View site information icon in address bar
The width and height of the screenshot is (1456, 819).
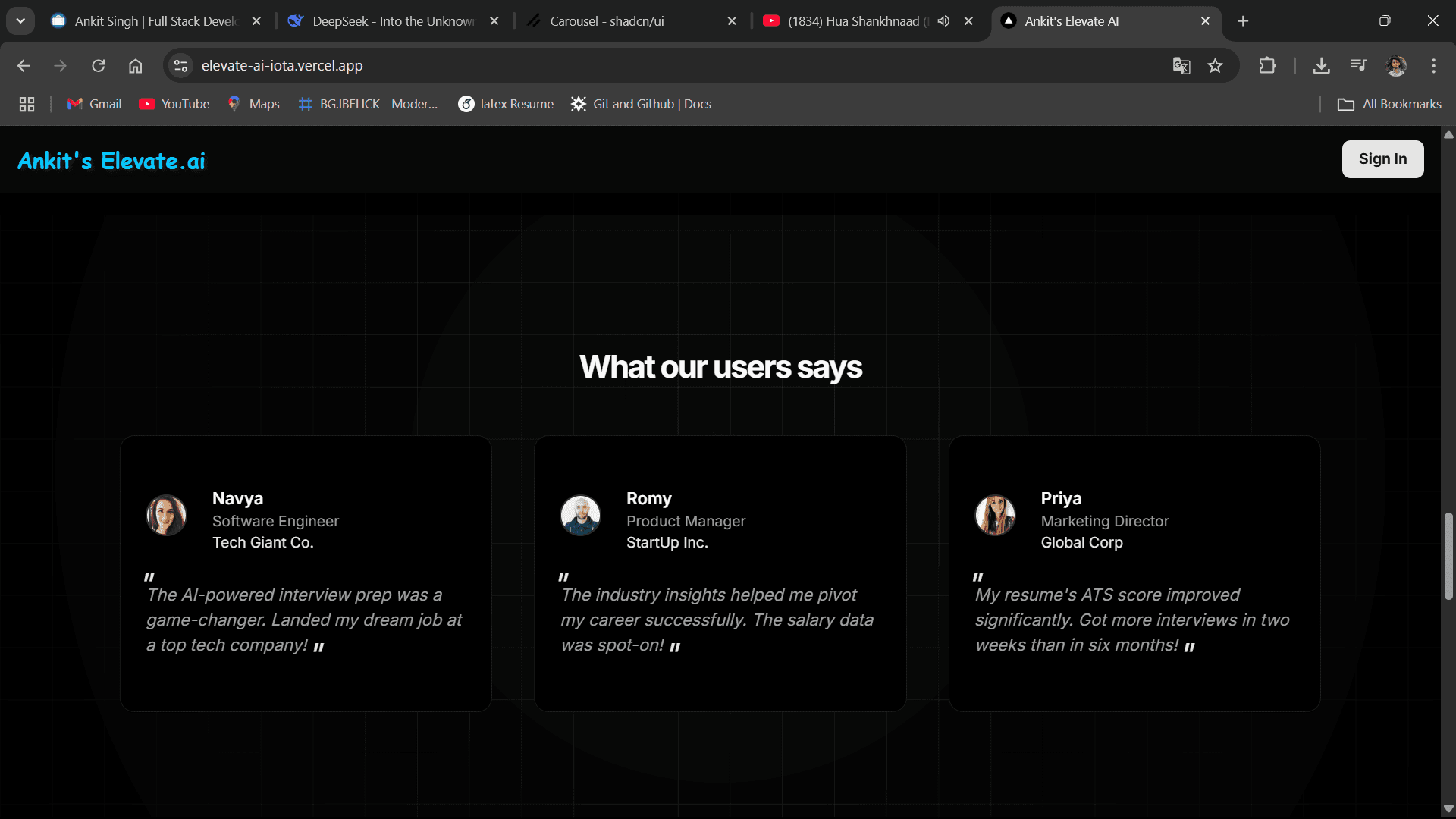click(180, 66)
